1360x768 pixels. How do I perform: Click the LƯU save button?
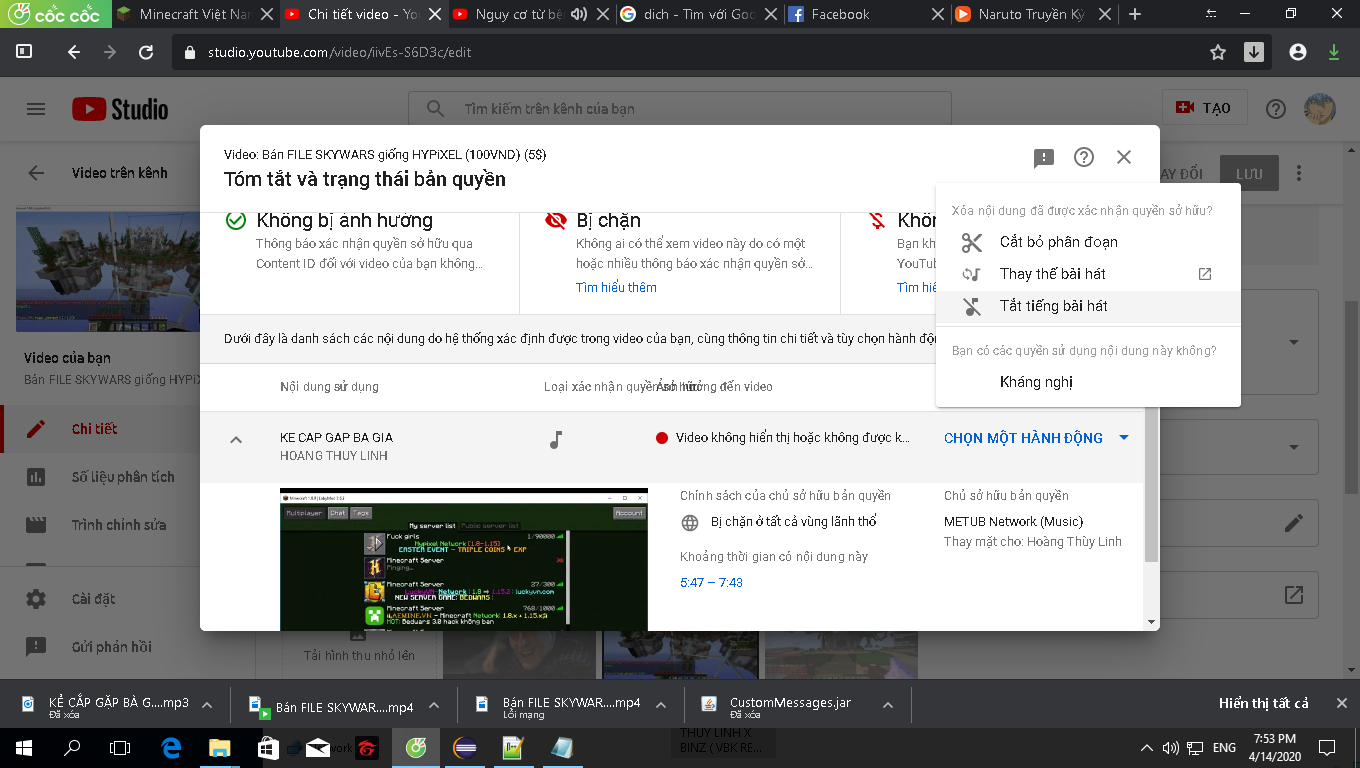[x=1249, y=173]
